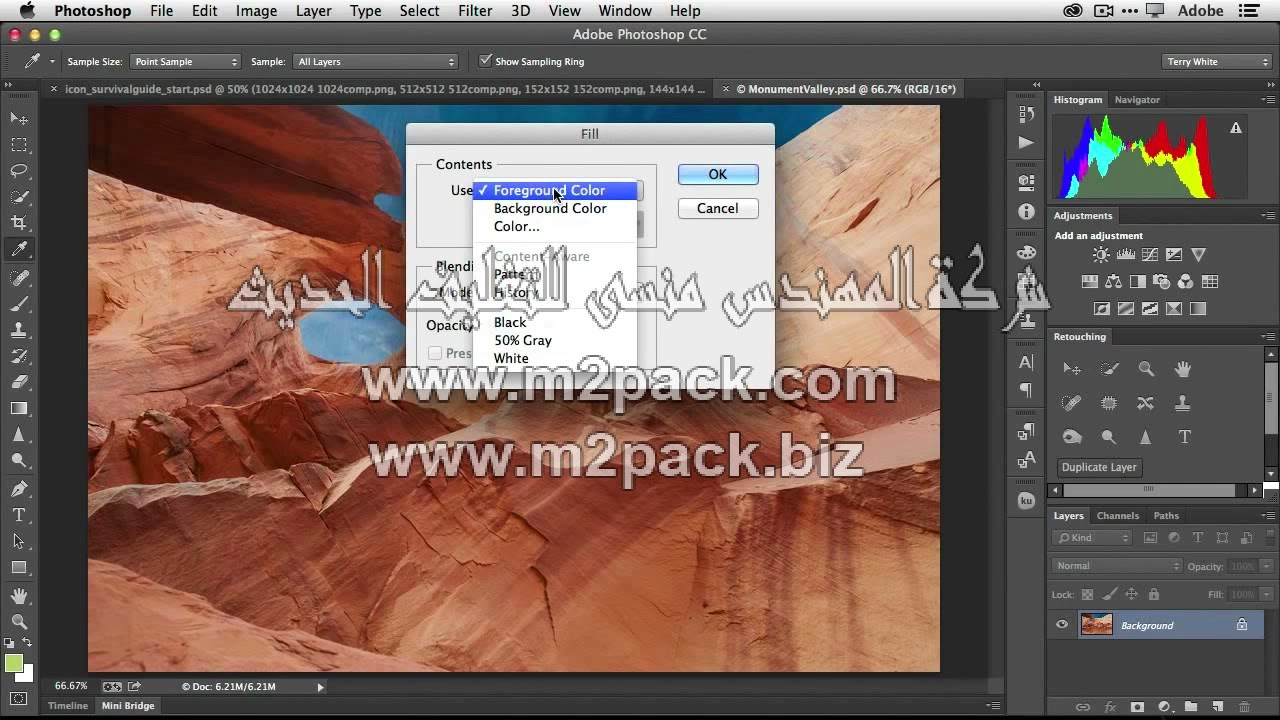The image size is (1280, 720).
Task: Click Cancel in Fill dialog
Action: [718, 208]
